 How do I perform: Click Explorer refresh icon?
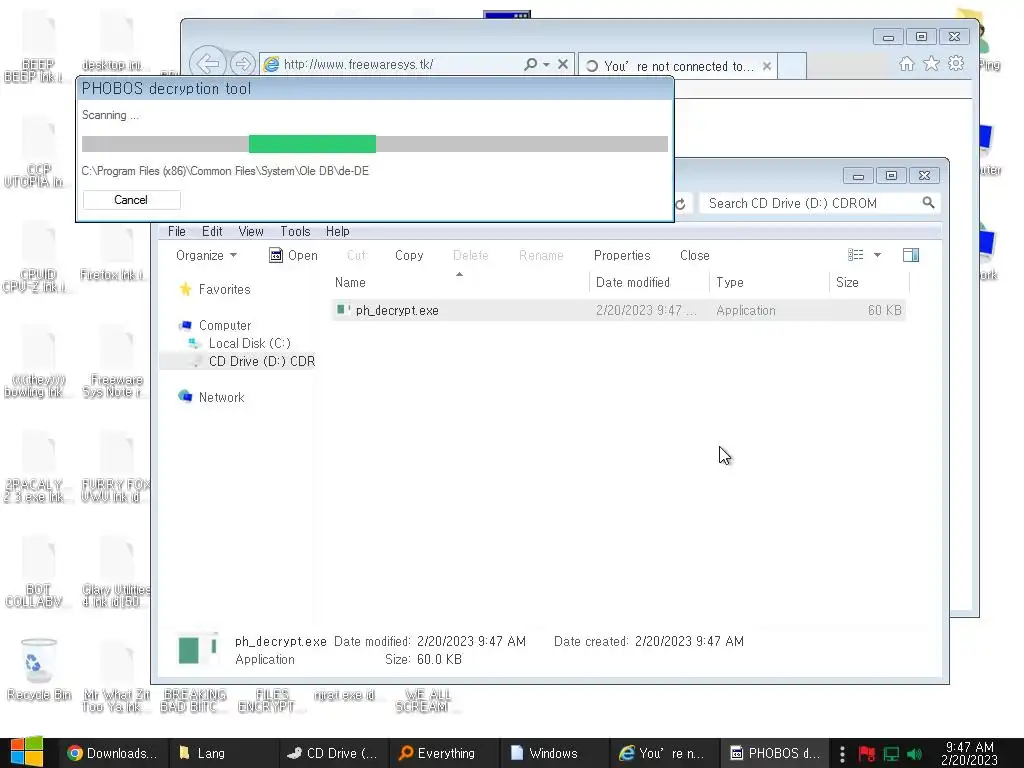(680, 204)
